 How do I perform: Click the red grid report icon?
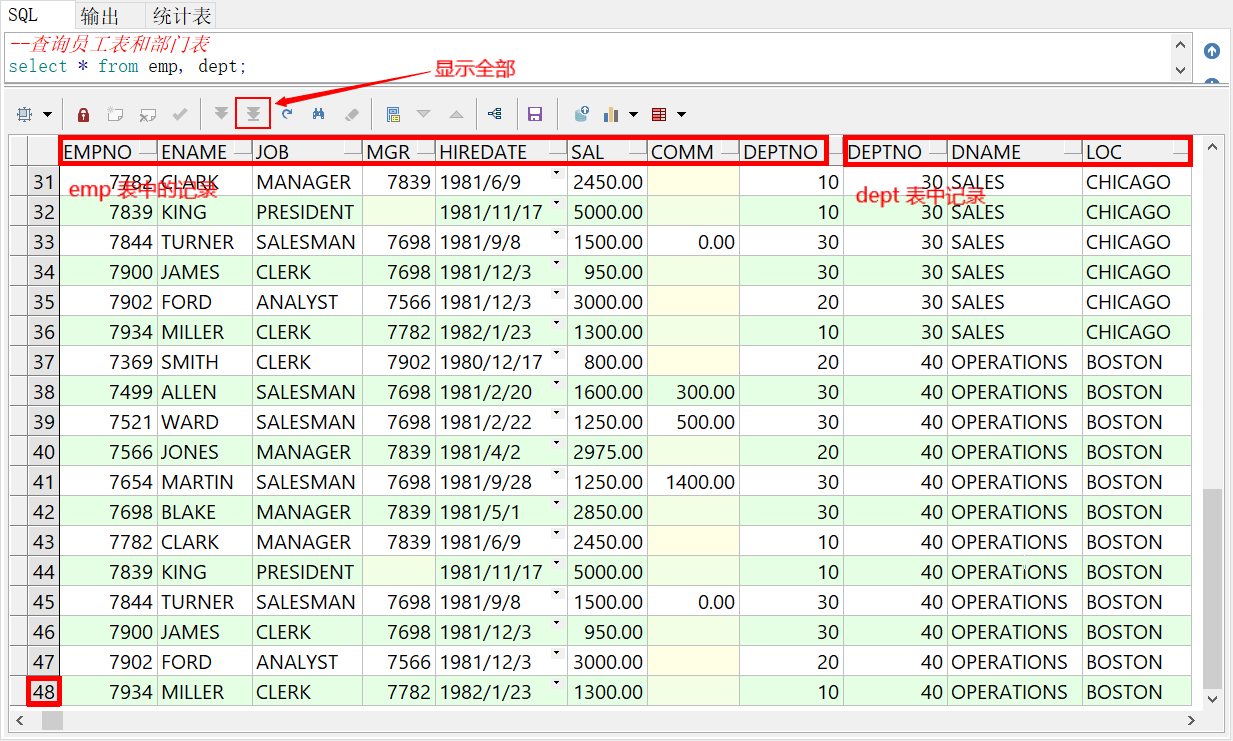click(659, 114)
